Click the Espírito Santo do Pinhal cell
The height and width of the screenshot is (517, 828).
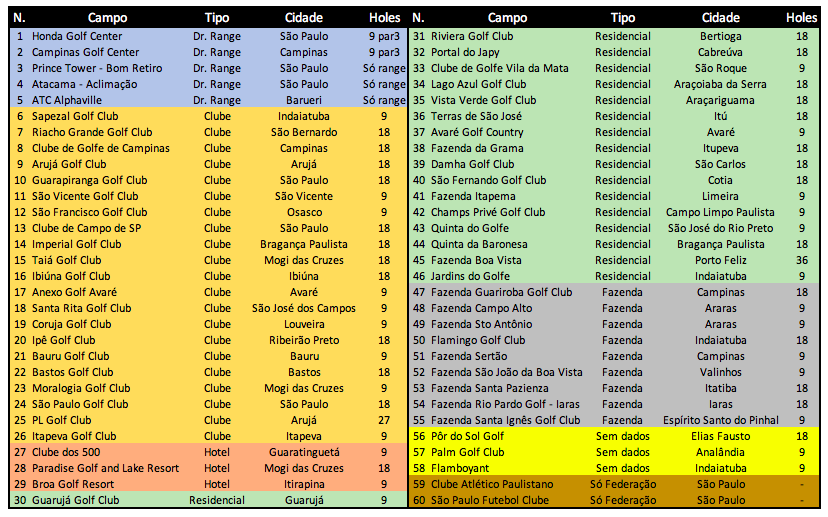coord(720,420)
